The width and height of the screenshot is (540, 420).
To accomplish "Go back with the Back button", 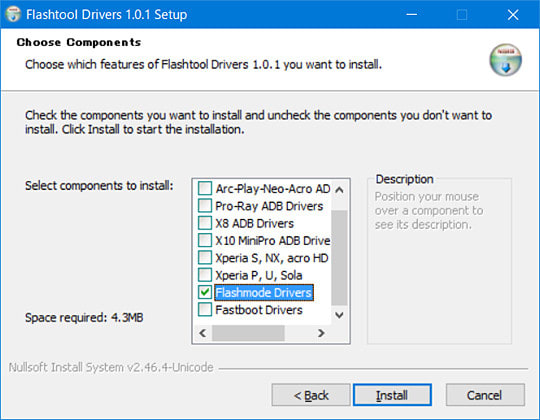I will (311, 395).
